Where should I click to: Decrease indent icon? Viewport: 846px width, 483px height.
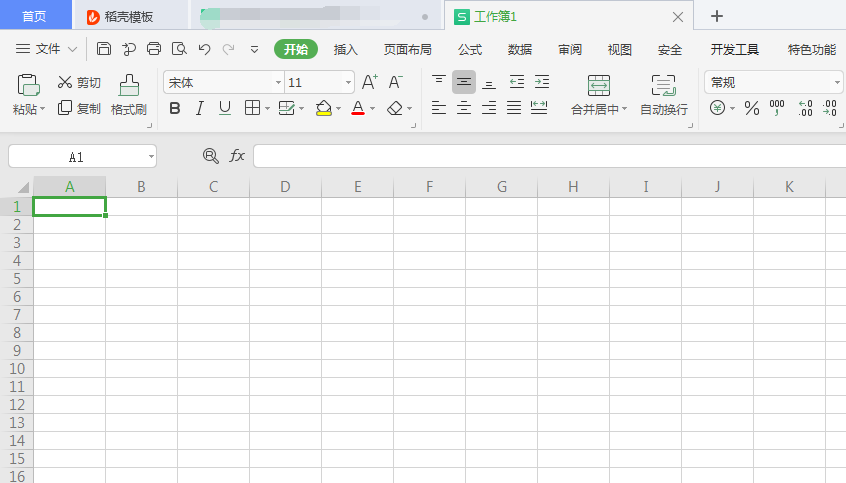pyautogui.click(x=516, y=82)
